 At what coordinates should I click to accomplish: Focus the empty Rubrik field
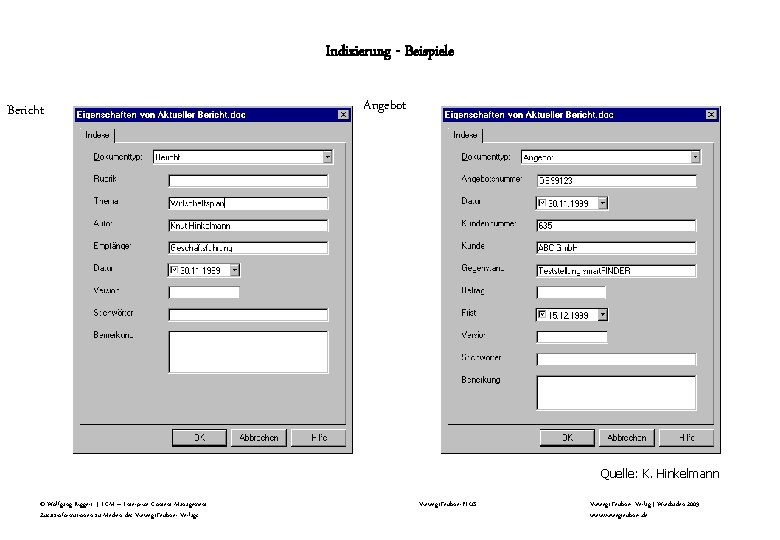coord(248,180)
